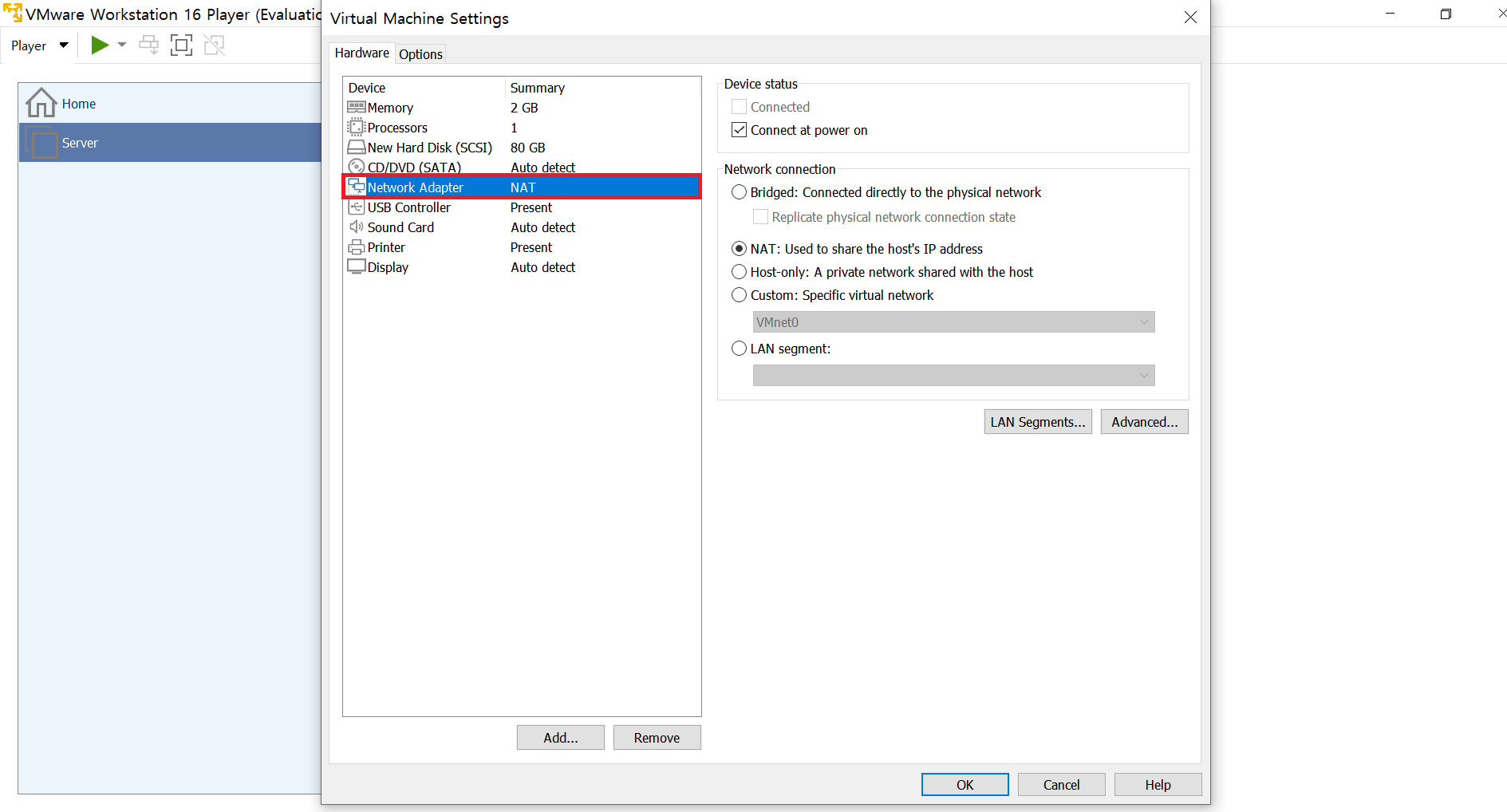Select the Sound Card speaker icon
Image resolution: width=1507 pixels, height=812 pixels.
tap(357, 227)
